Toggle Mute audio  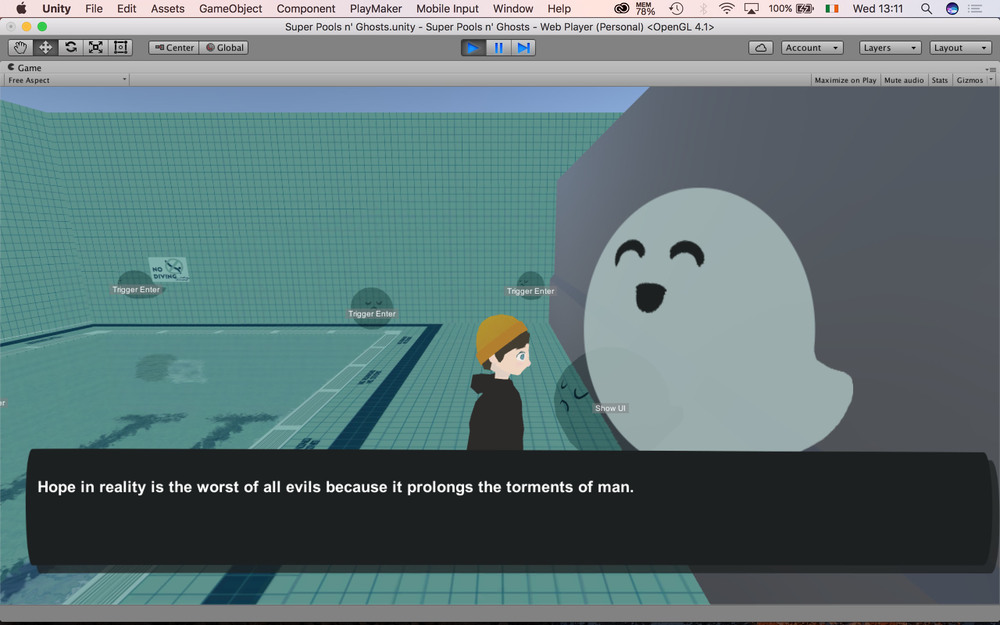(x=904, y=80)
